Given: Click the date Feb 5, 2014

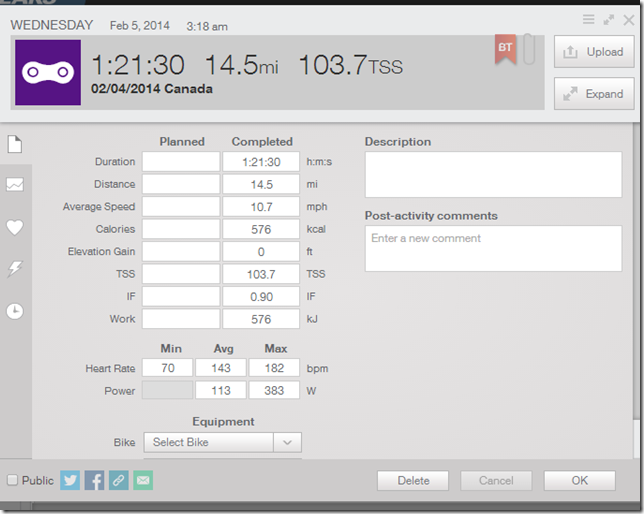Looking at the screenshot, I should 140,26.
